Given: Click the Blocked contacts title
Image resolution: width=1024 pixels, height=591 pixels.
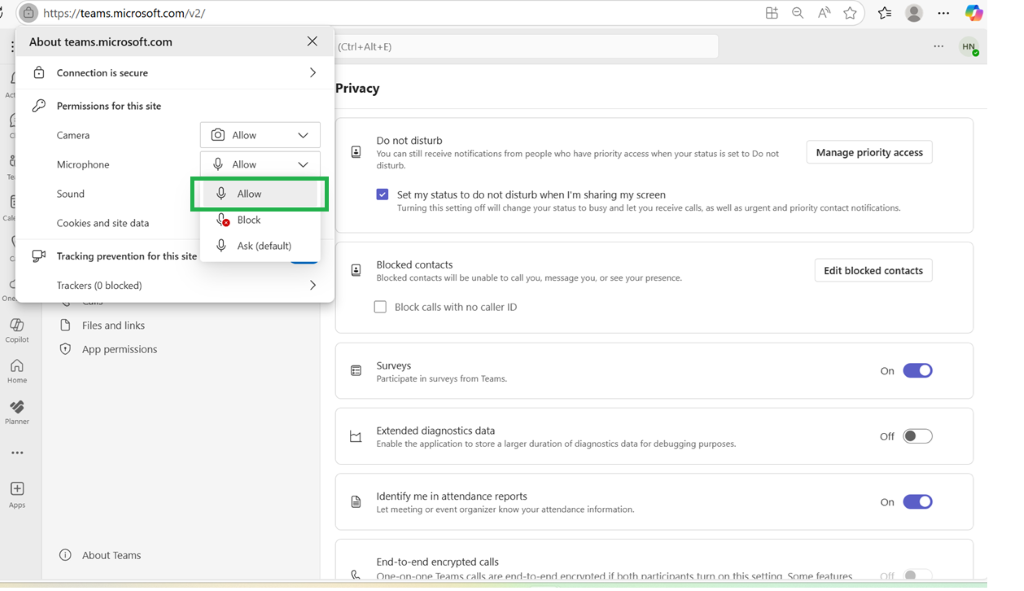Looking at the screenshot, I should coord(415,264).
